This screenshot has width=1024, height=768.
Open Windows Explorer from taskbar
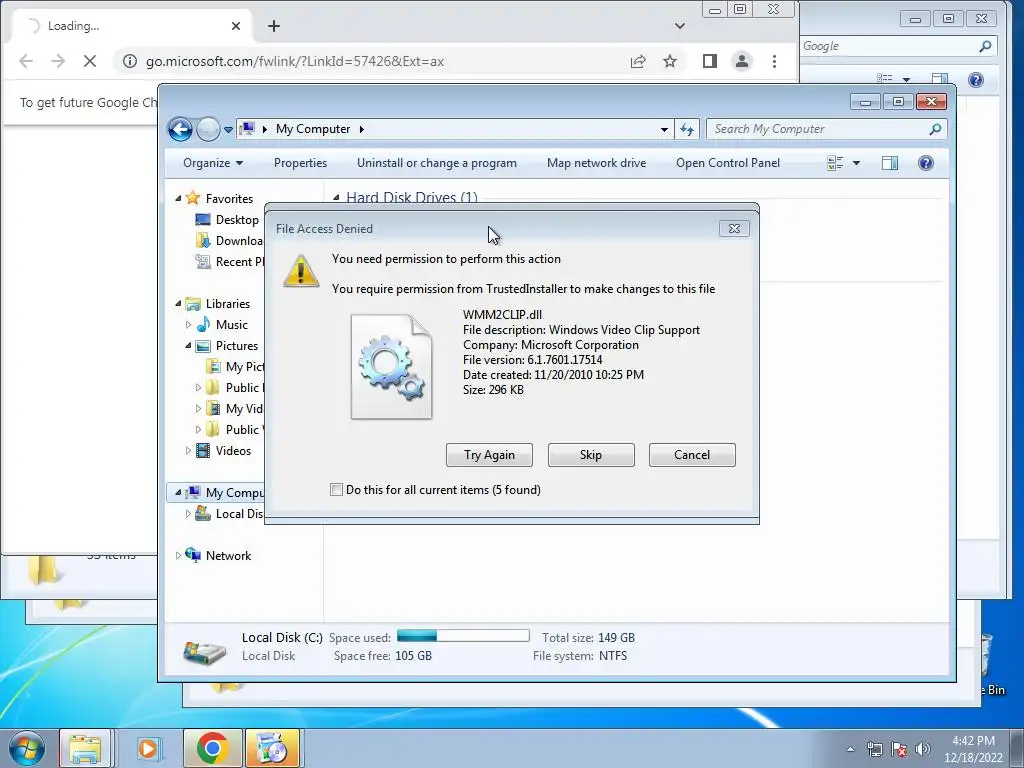coord(86,748)
